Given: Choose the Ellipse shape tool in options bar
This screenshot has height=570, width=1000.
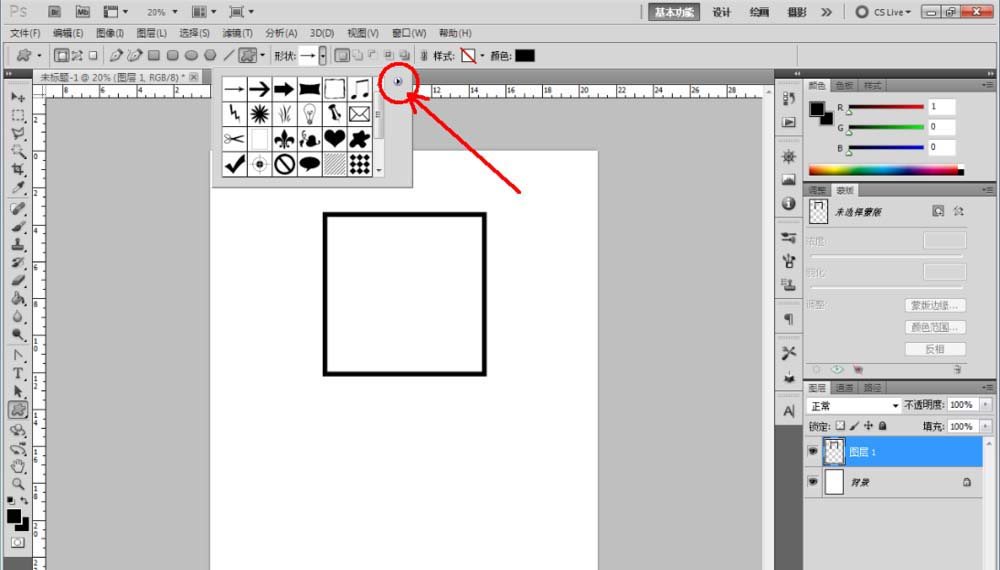Looking at the screenshot, I should point(191,56).
